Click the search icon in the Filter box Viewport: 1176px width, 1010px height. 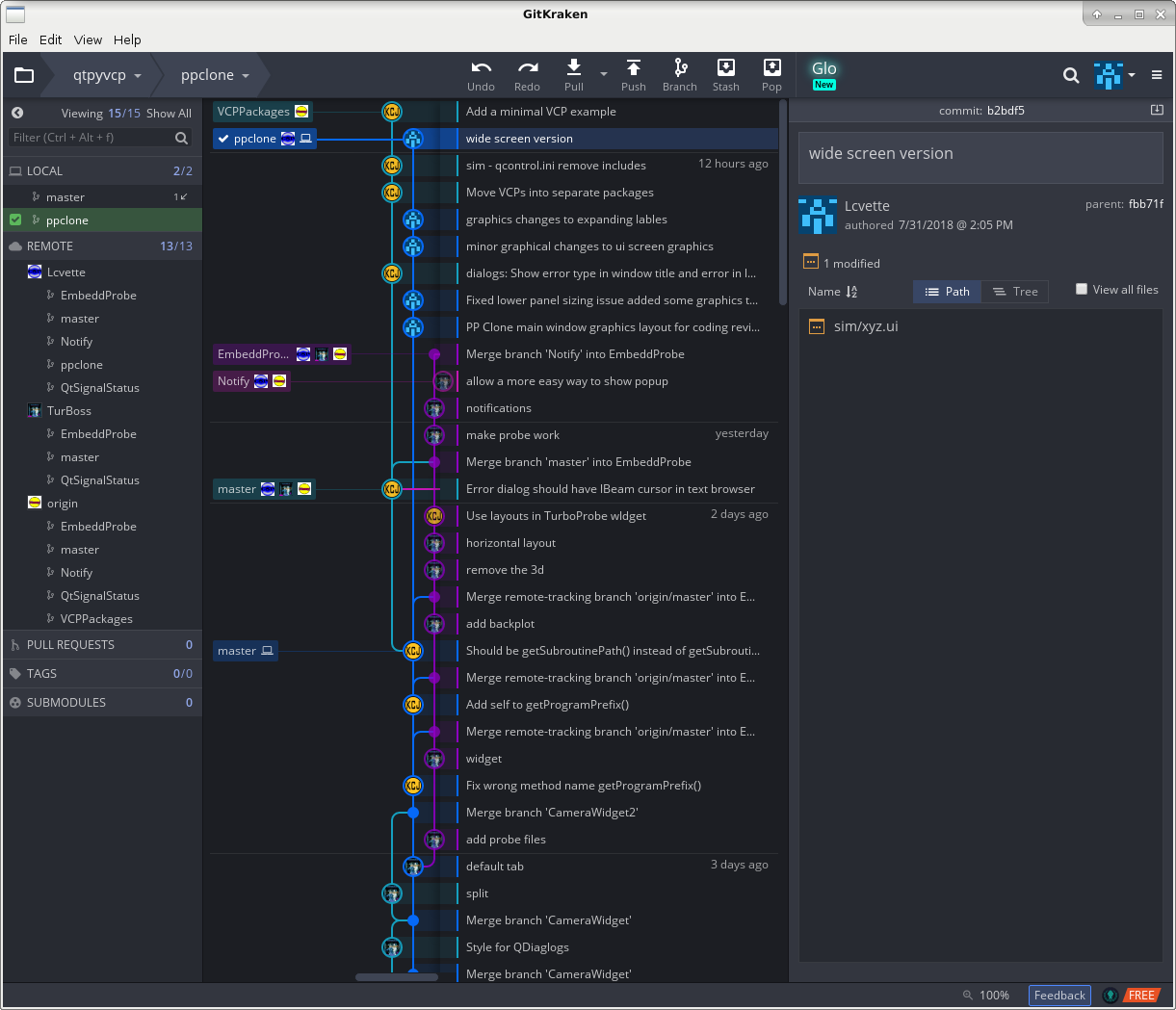181,138
